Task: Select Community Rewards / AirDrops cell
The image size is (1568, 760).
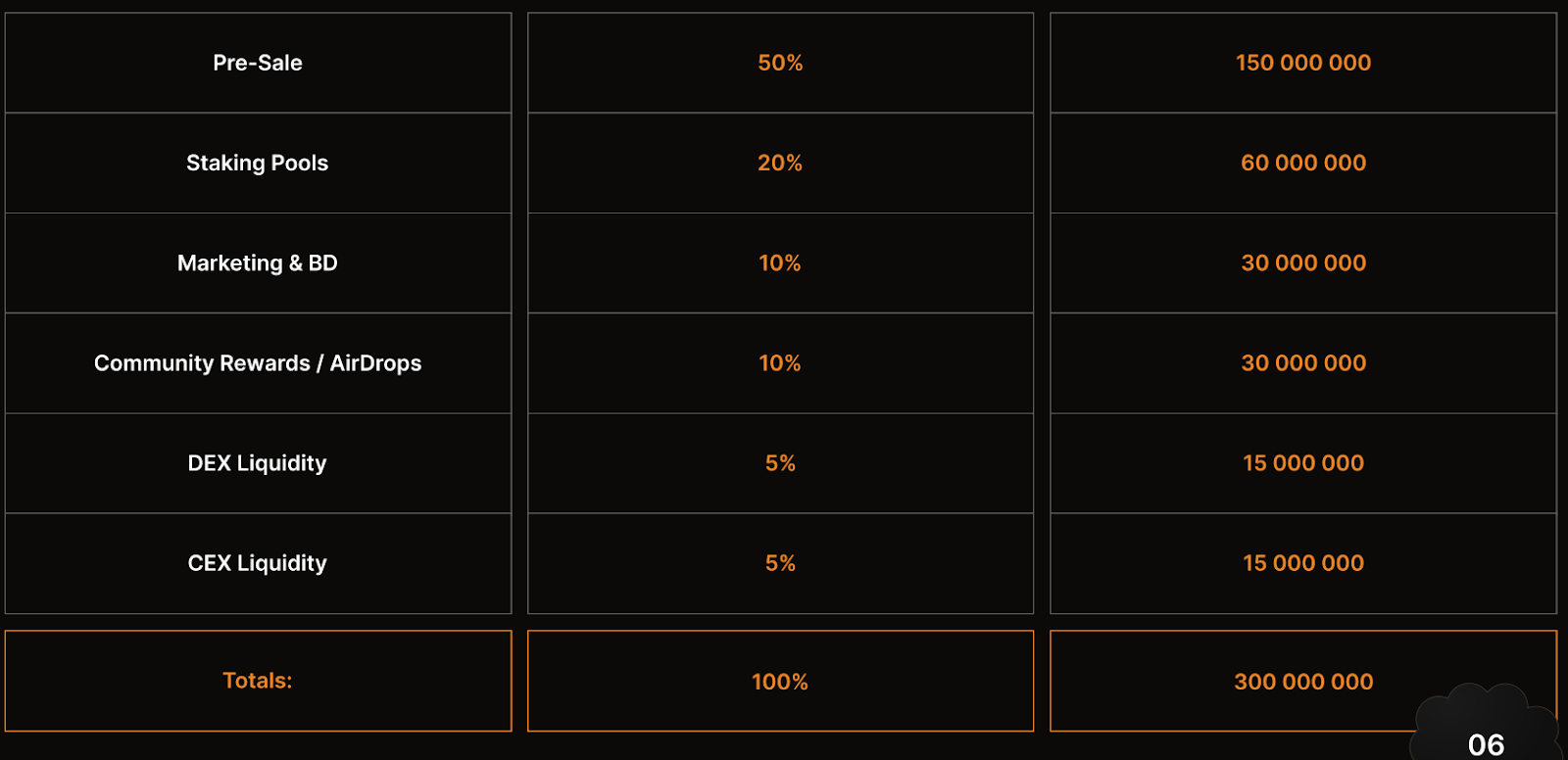Action: point(258,363)
